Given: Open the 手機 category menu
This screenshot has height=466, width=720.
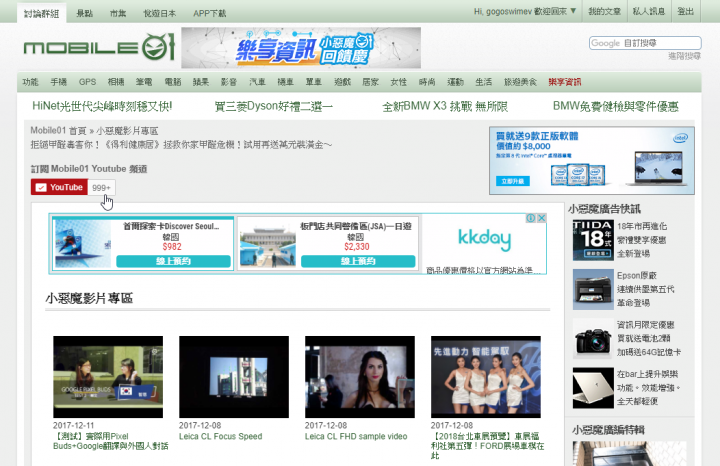Looking at the screenshot, I should pos(58,82).
